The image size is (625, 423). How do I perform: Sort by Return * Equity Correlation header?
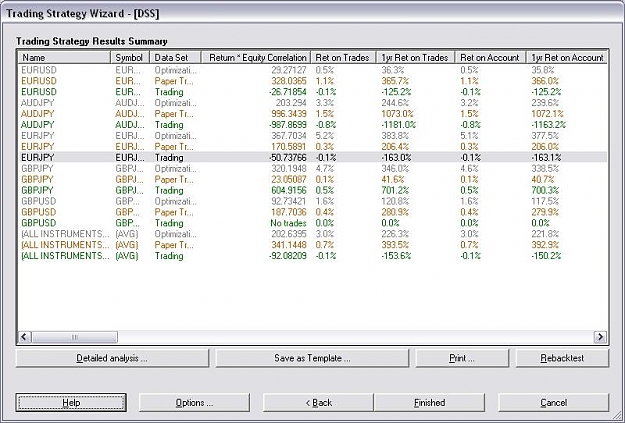[256, 57]
